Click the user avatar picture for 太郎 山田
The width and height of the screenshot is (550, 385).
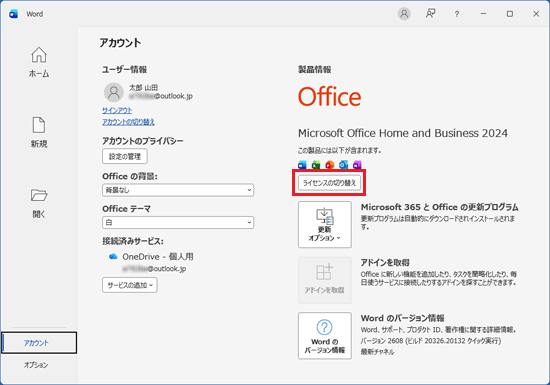click(114, 92)
